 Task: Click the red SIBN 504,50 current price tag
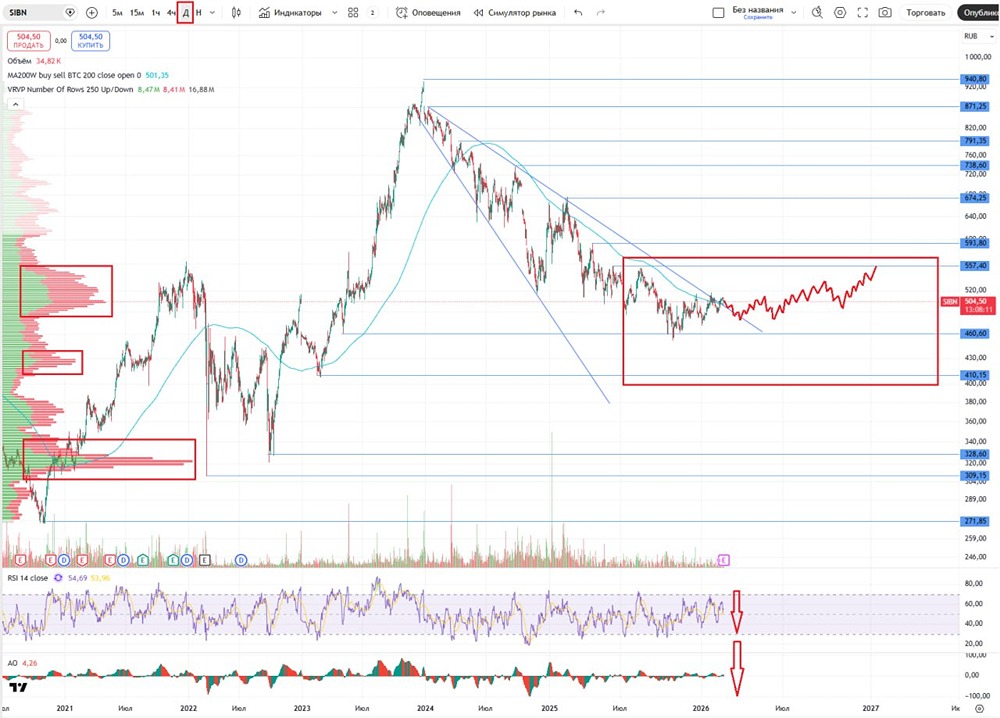click(x=967, y=305)
